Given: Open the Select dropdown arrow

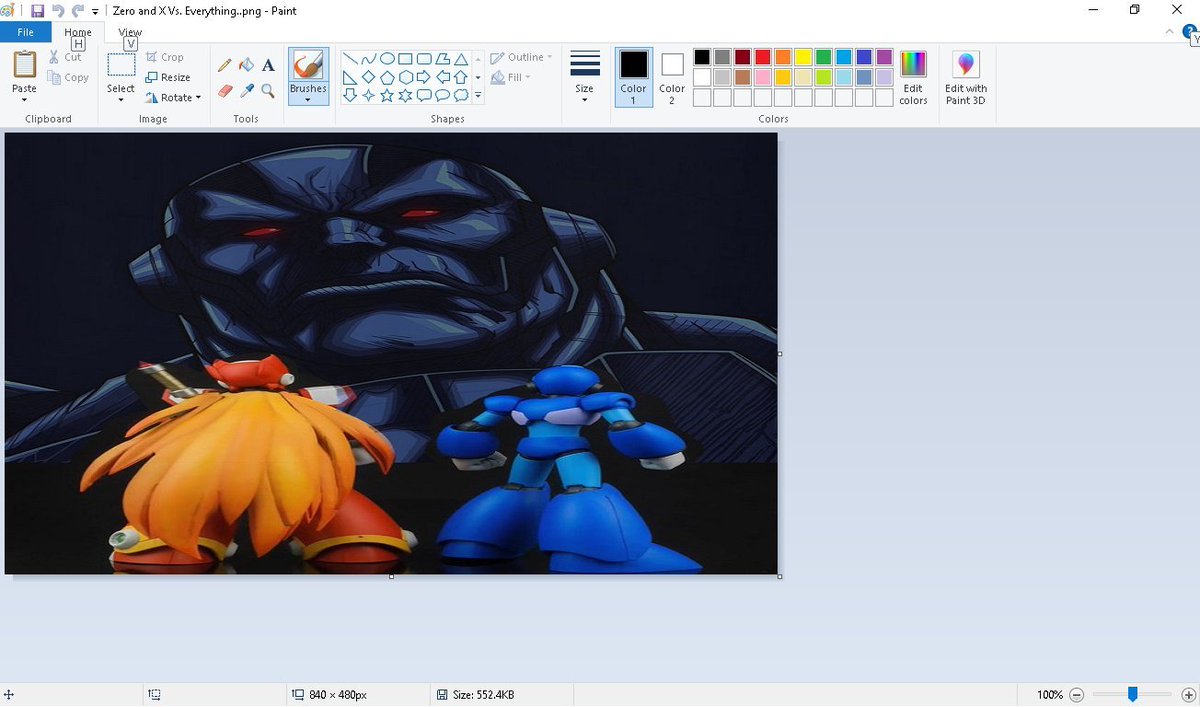Looking at the screenshot, I should pyautogui.click(x=121, y=101).
